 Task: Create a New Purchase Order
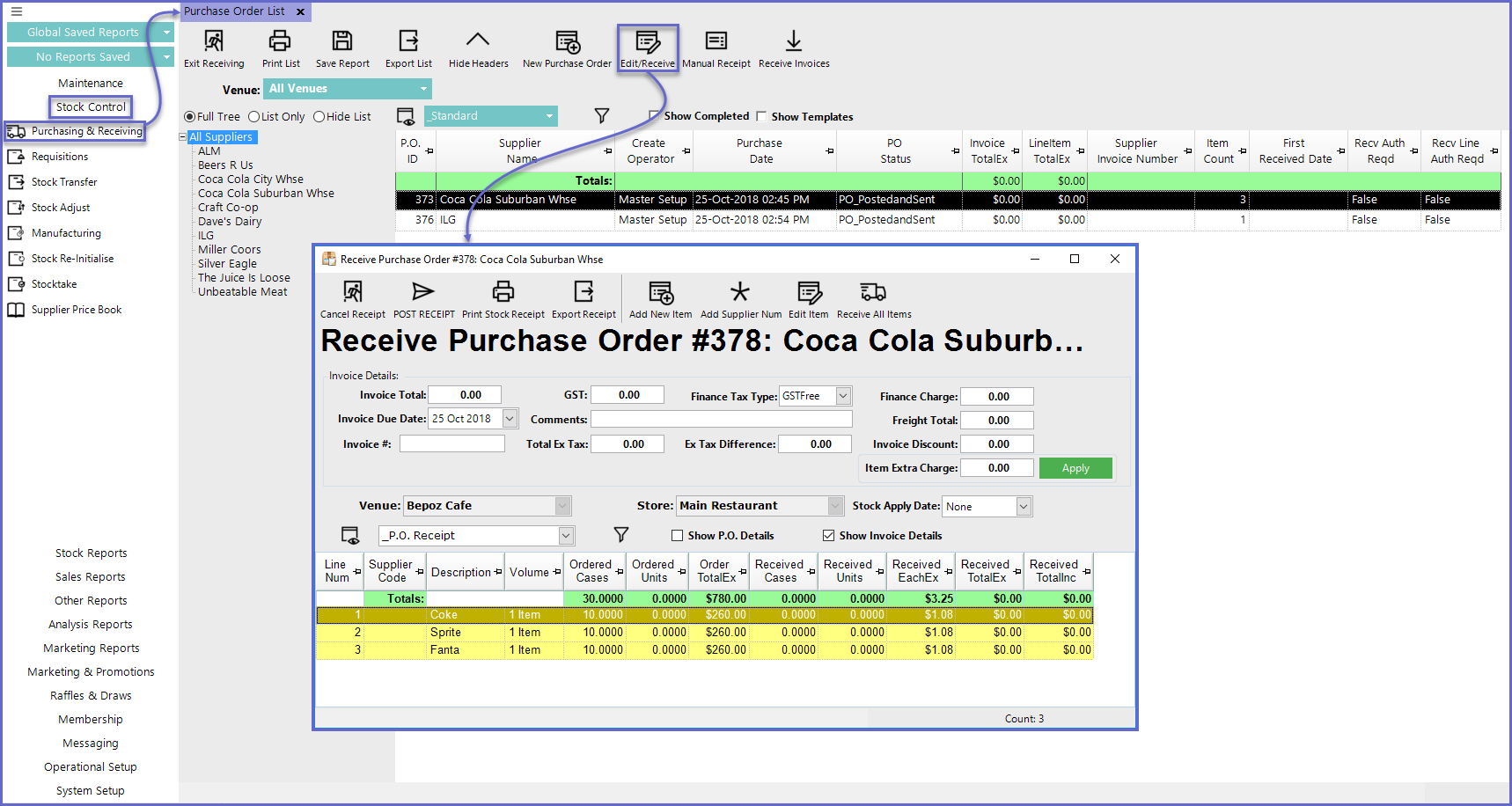coord(568,41)
